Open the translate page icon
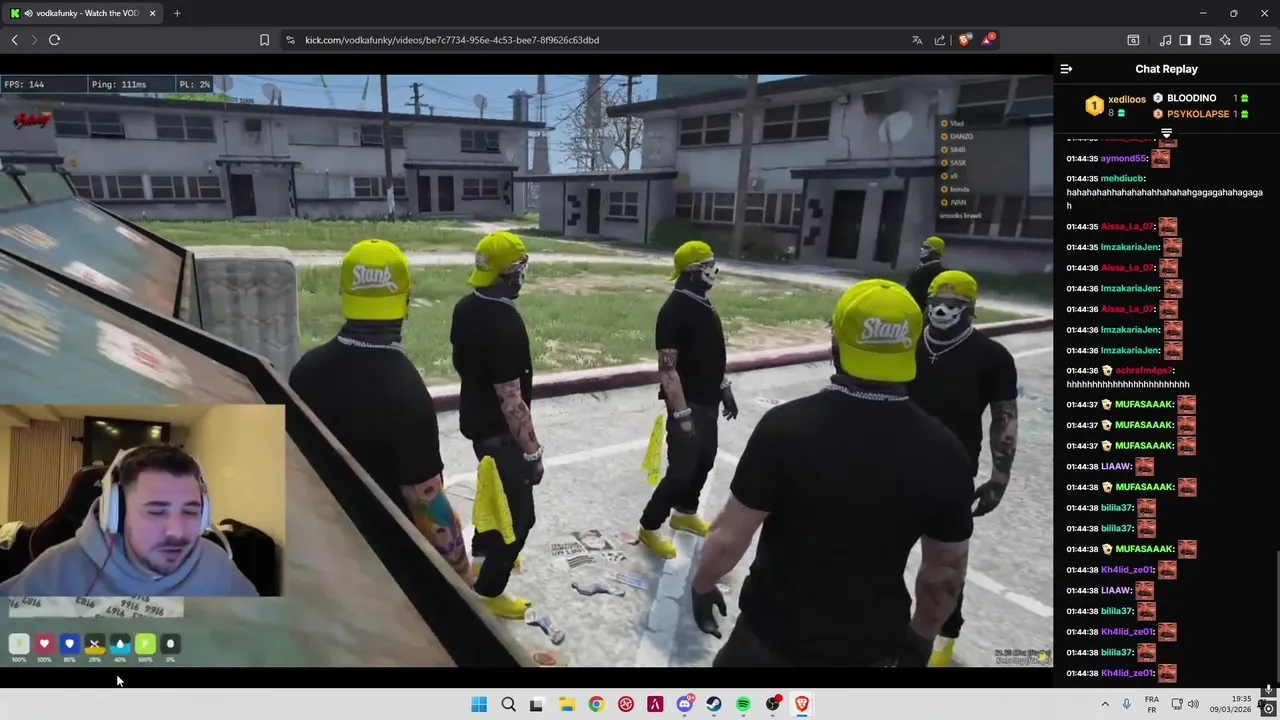 tap(917, 40)
